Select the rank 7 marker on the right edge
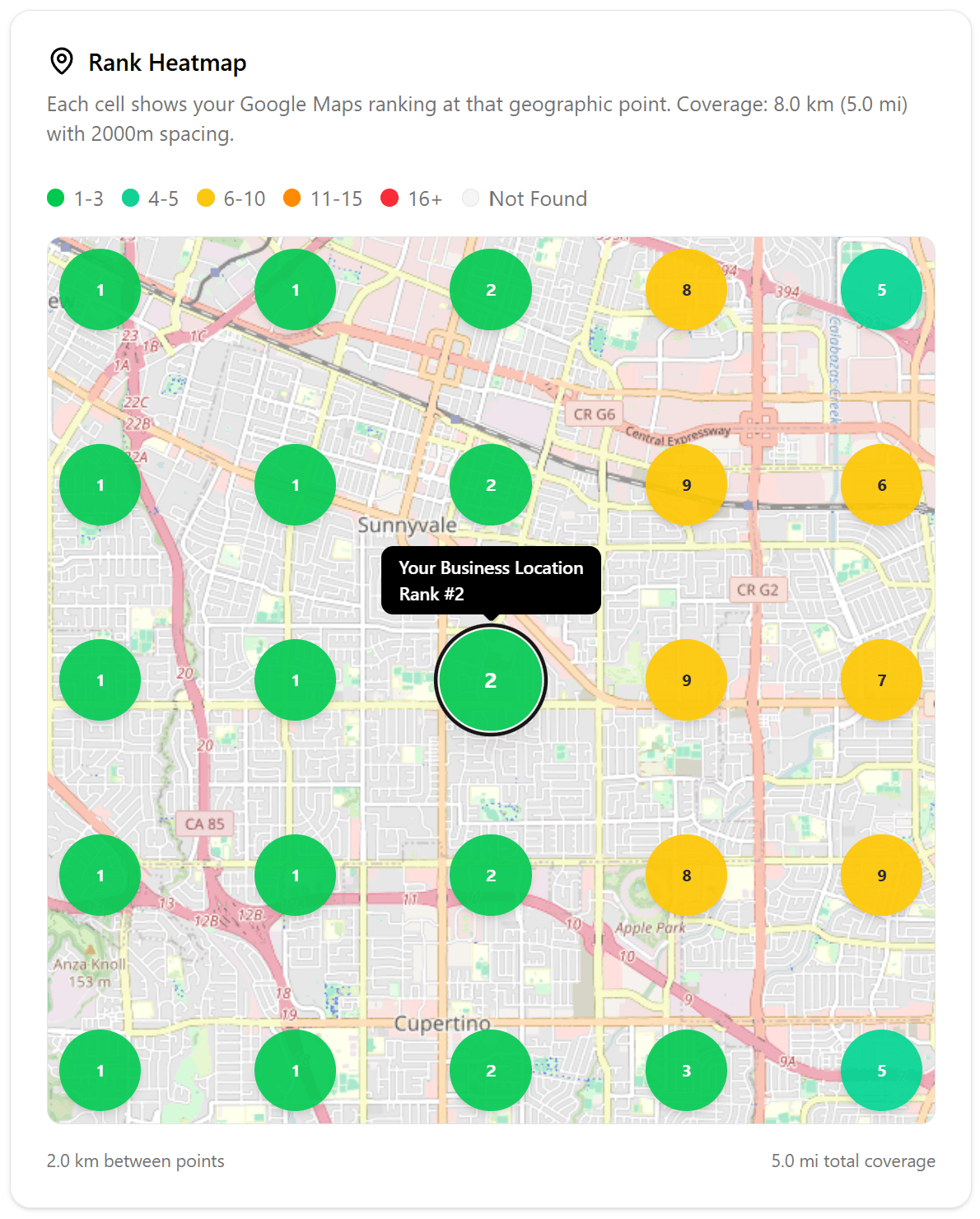Screen dimensions: 980x1219 (880, 680)
